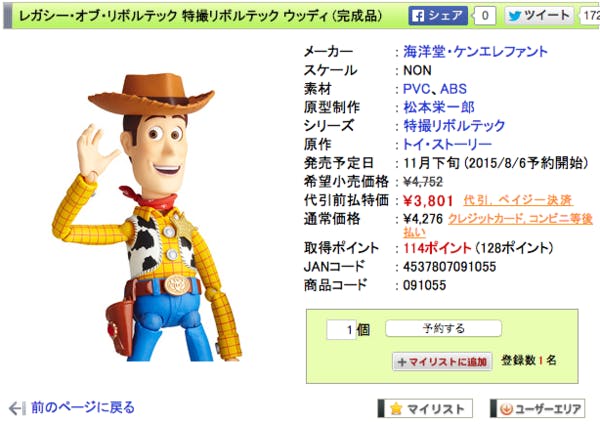Open the クレジットカード、コンビニ等後払い link
The image size is (600, 424).
(498, 225)
